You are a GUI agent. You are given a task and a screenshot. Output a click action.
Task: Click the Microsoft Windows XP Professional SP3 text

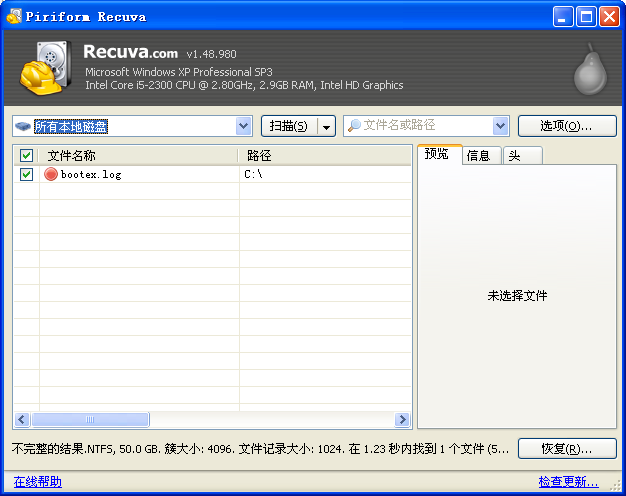[x=179, y=72]
